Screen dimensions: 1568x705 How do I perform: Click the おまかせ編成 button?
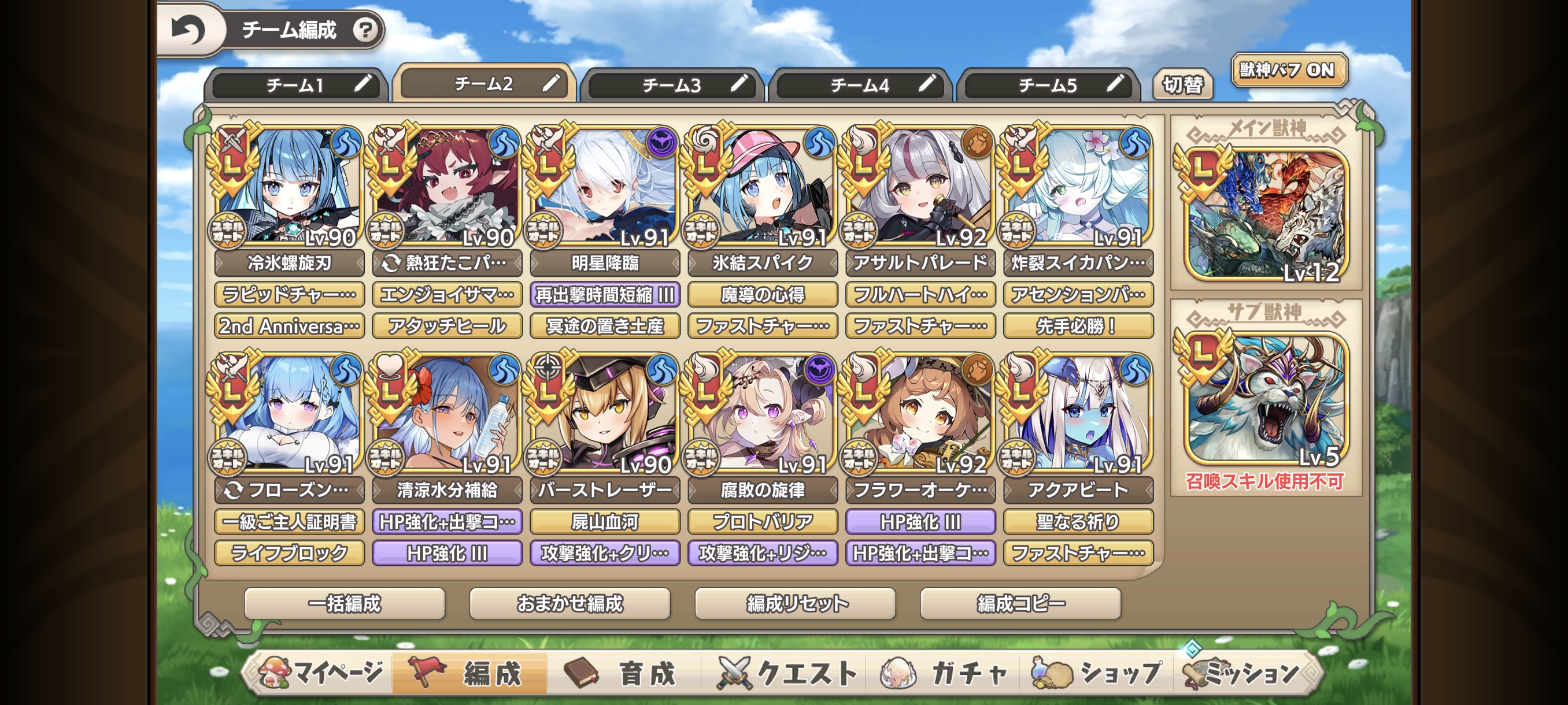pyautogui.click(x=569, y=603)
